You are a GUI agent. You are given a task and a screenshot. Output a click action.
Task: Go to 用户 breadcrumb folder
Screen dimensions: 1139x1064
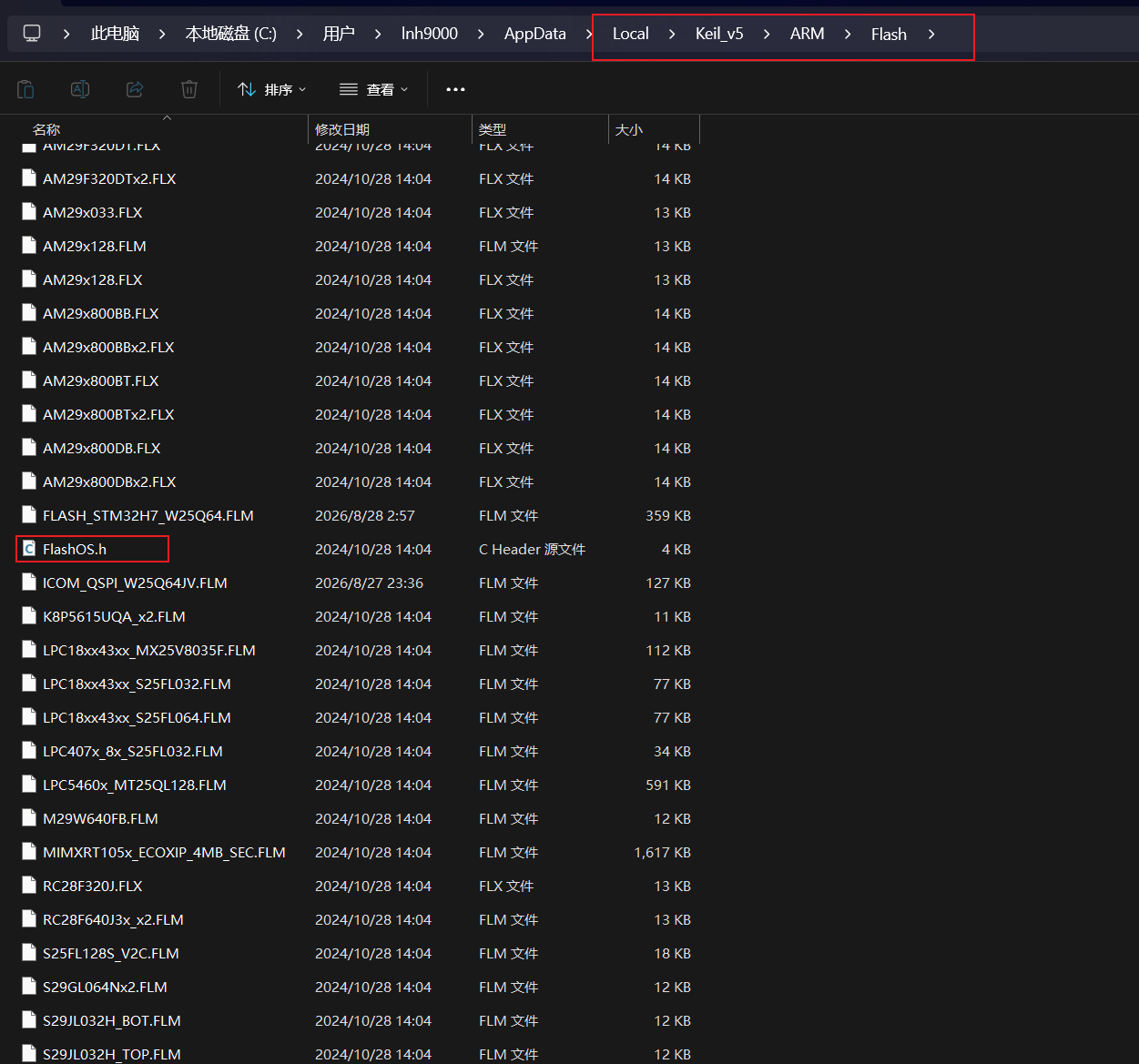pos(339,34)
